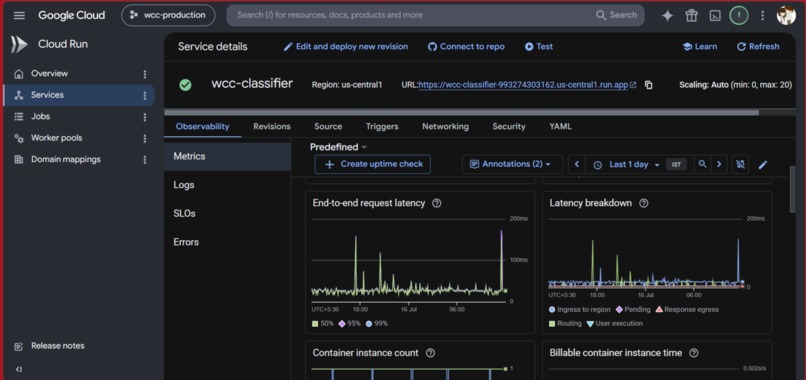
Task: Open more options next to Jobs
Action: tap(145, 117)
